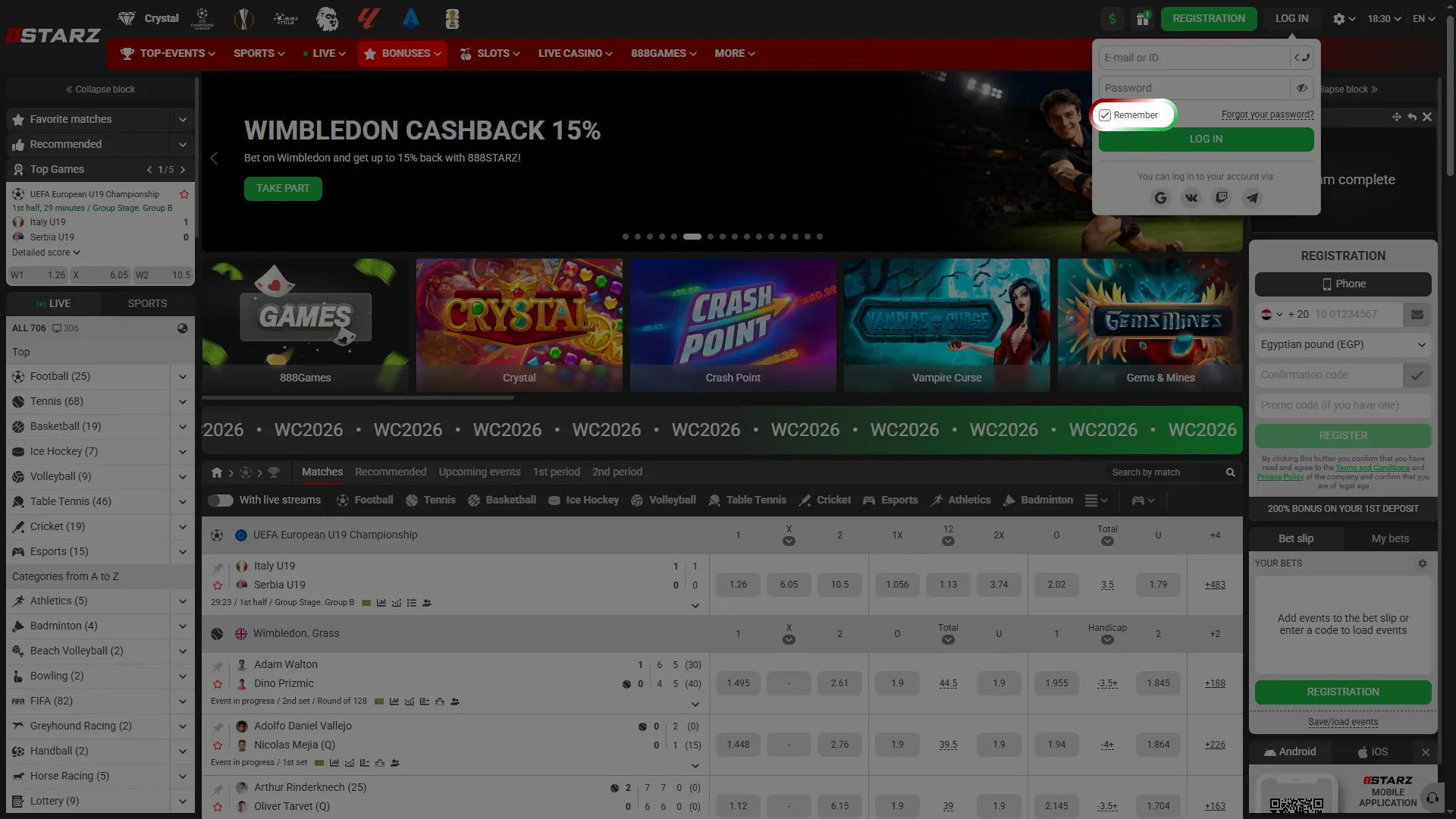
Task: Expand Detailed score in Top Games
Action: point(46,253)
